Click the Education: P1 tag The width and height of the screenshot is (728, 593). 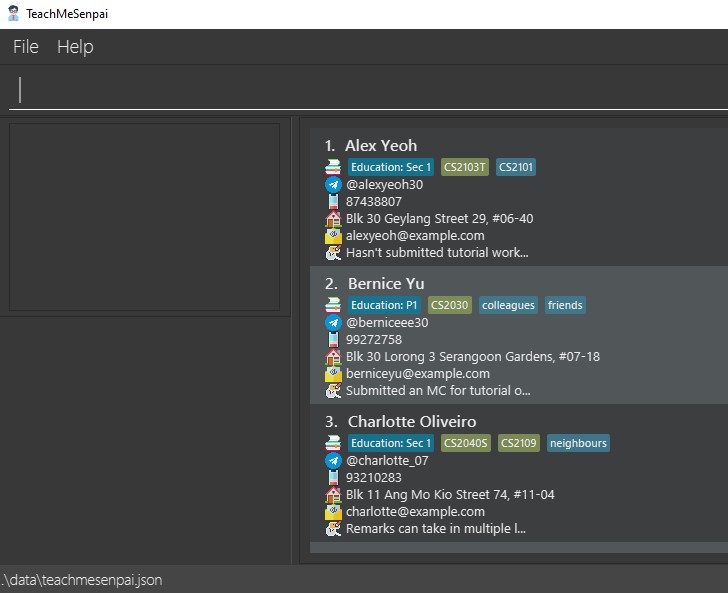384,305
